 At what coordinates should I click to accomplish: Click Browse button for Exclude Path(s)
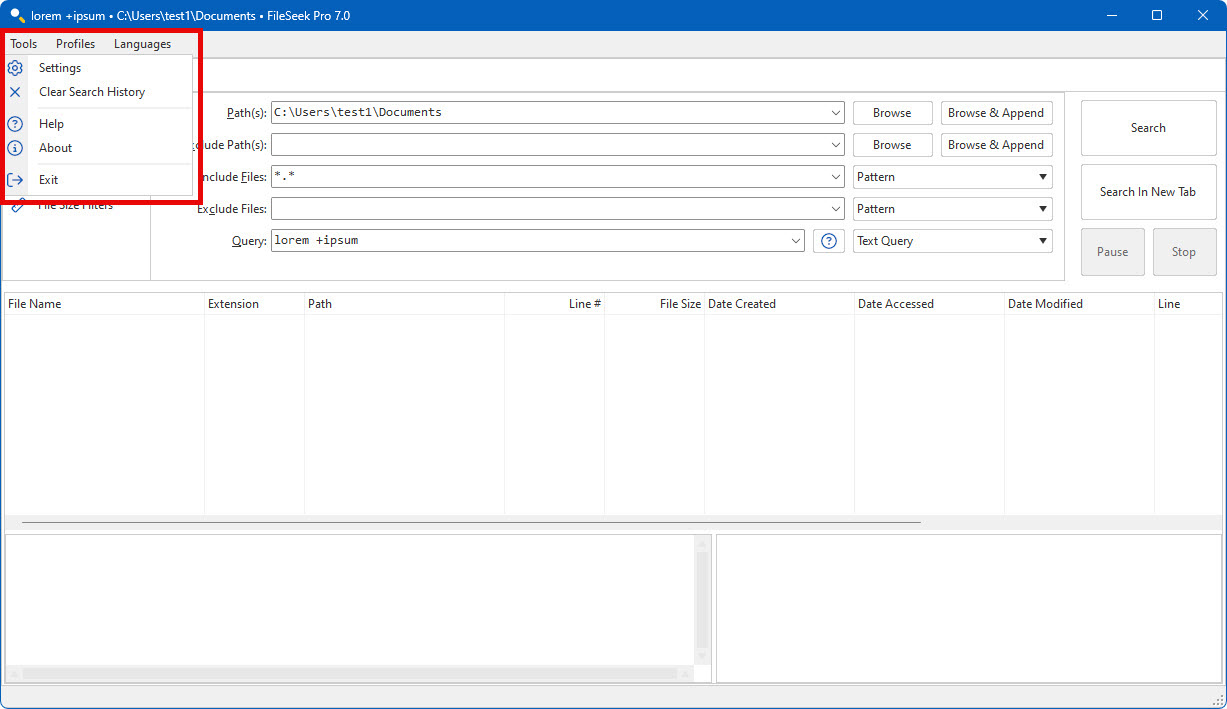(892, 145)
